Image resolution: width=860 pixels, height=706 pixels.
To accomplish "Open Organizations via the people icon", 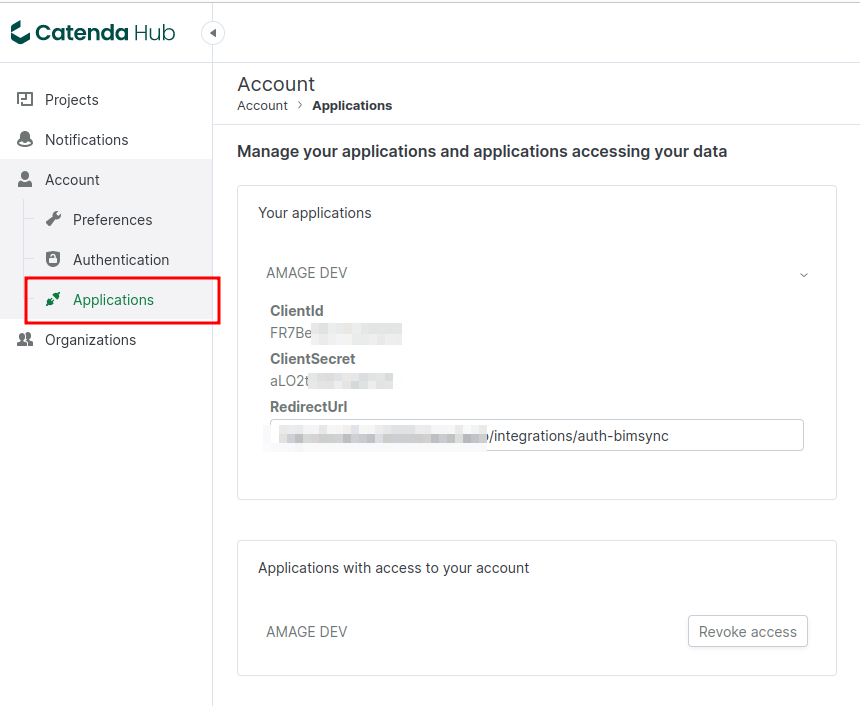I will coord(24,339).
